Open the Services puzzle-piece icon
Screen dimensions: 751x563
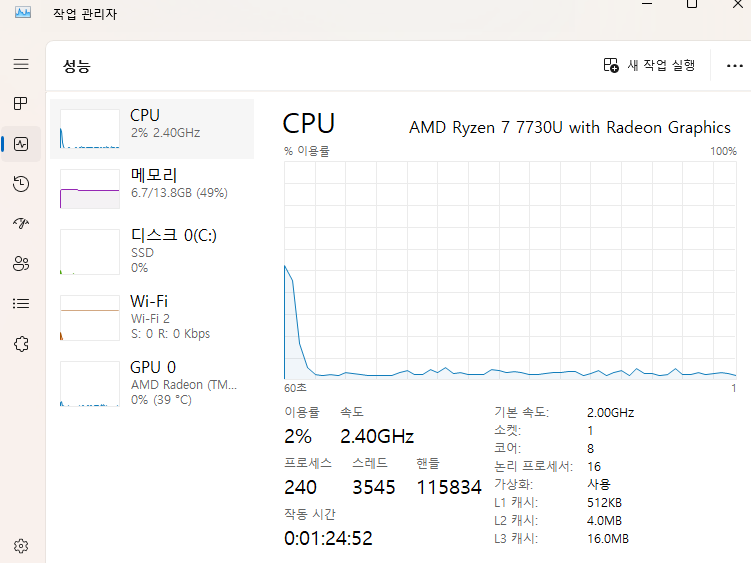point(21,344)
